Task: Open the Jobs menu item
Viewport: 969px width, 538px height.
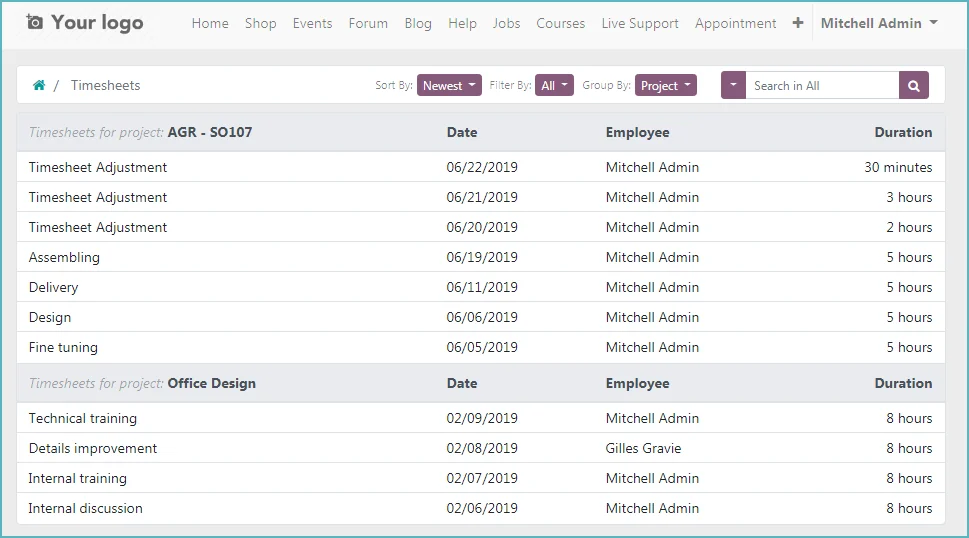Action: [x=506, y=23]
